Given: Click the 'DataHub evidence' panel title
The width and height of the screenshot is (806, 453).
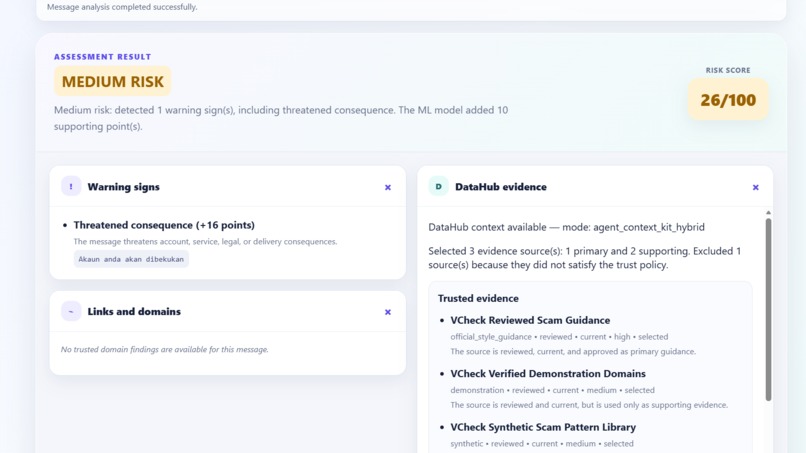Looking at the screenshot, I should tap(501, 187).
